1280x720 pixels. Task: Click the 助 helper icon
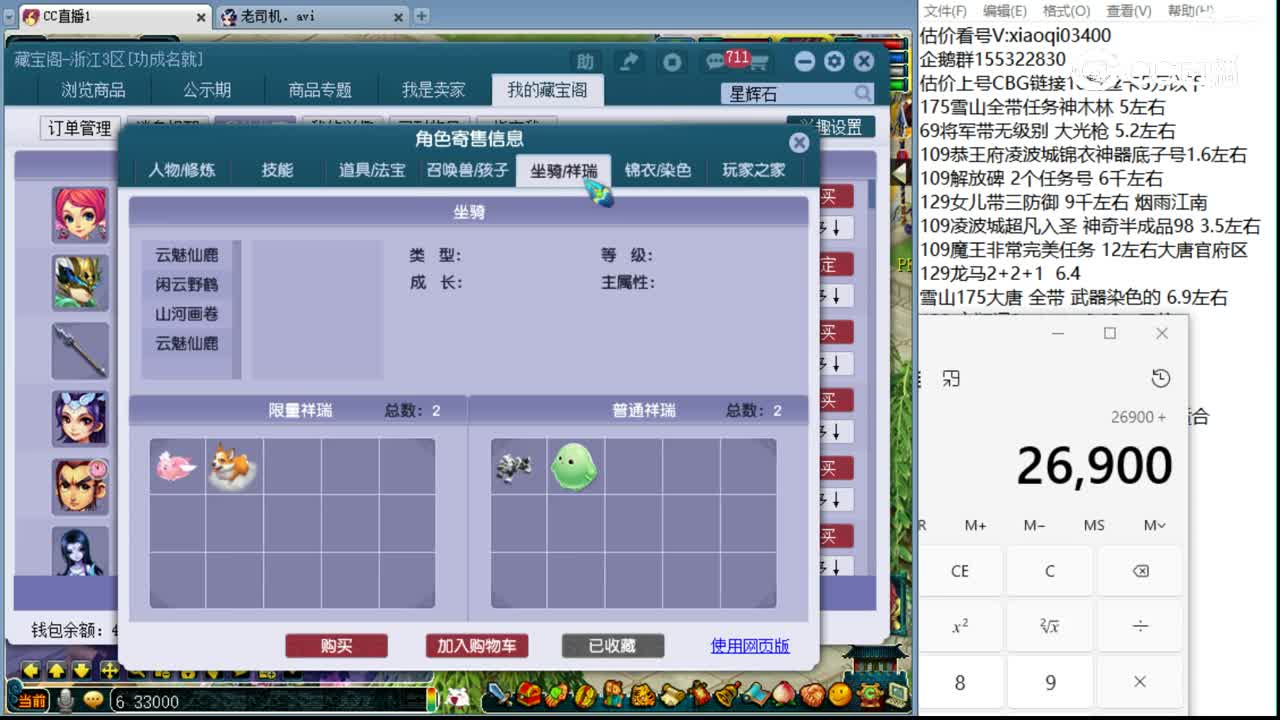pos(585,62)
